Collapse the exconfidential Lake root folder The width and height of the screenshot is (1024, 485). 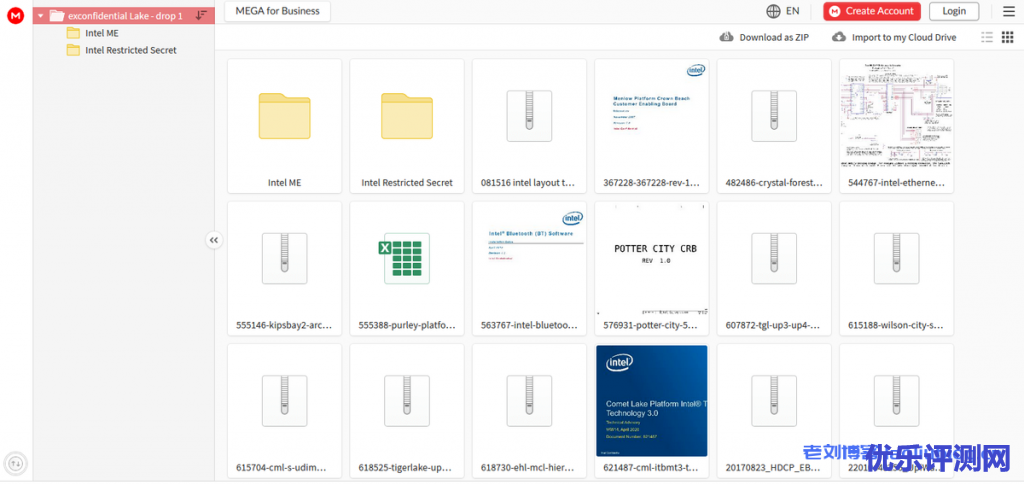tap(40, 16)
